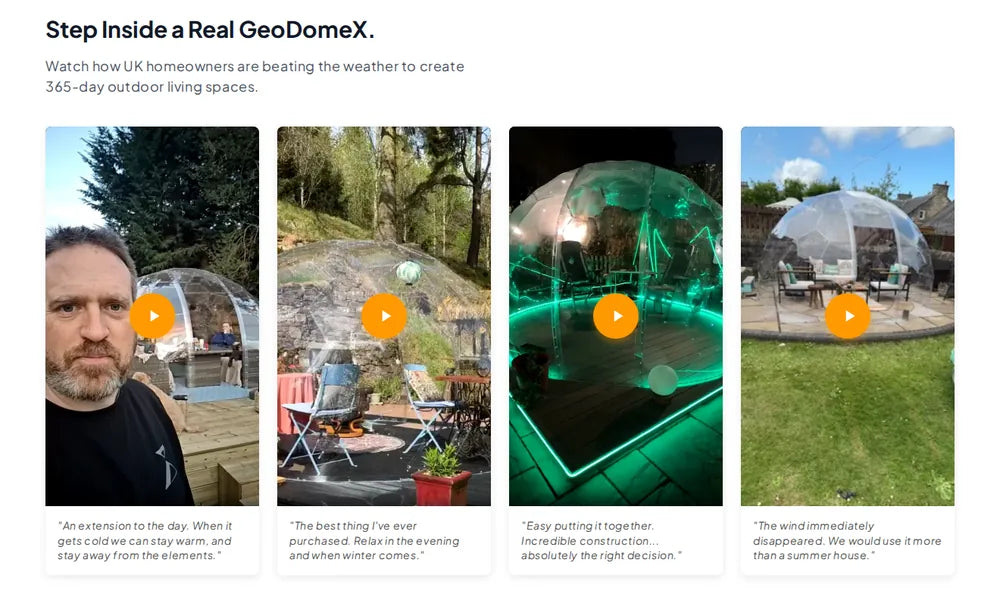This screenshot has width=1000, height=591.
Task: Click the man's black t-shirt logo in first thumbnail
Action: pyautogui.click(x=166, y=467)
